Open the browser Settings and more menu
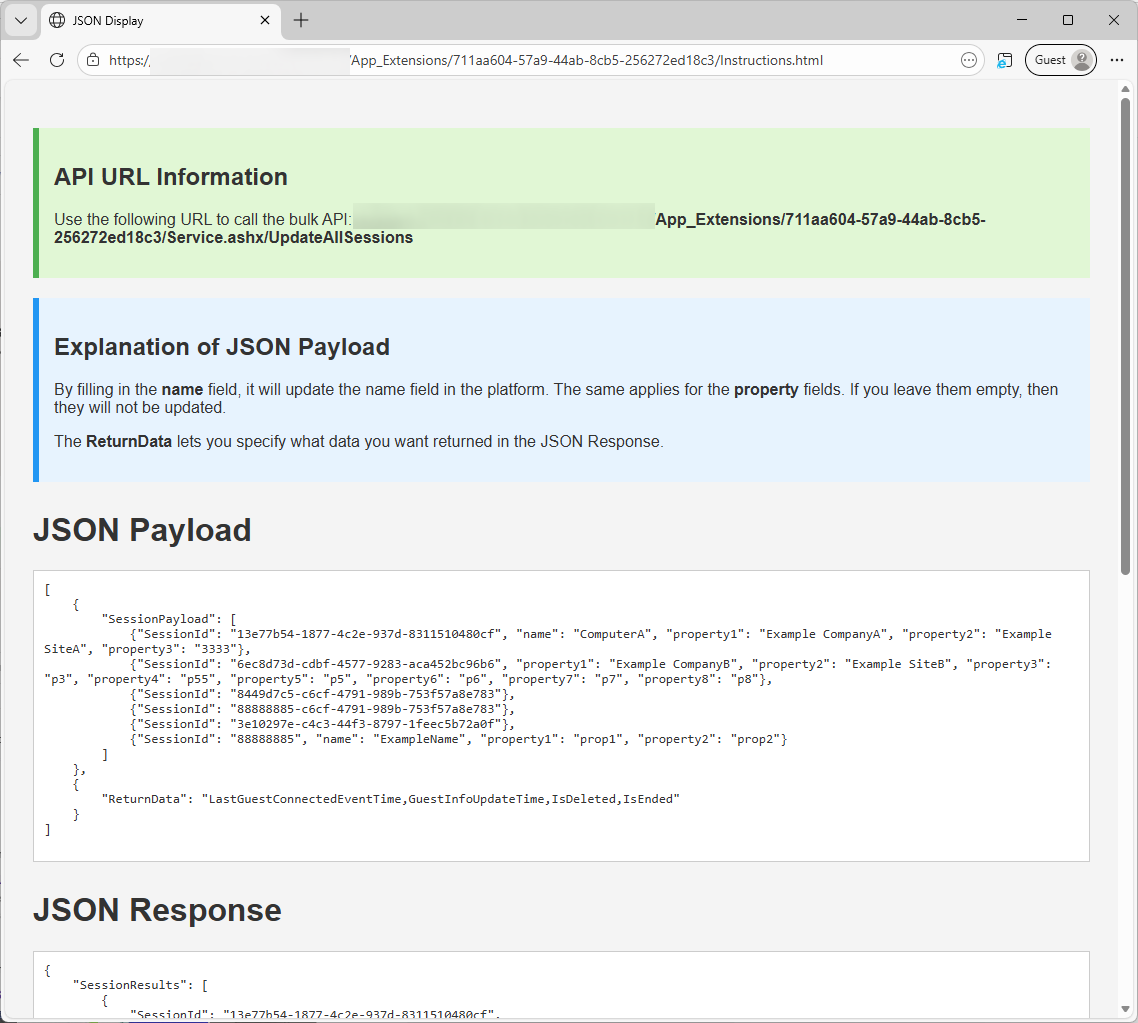The height and width of the screenshot is (1023, 1138). [x=1117, y=60]
